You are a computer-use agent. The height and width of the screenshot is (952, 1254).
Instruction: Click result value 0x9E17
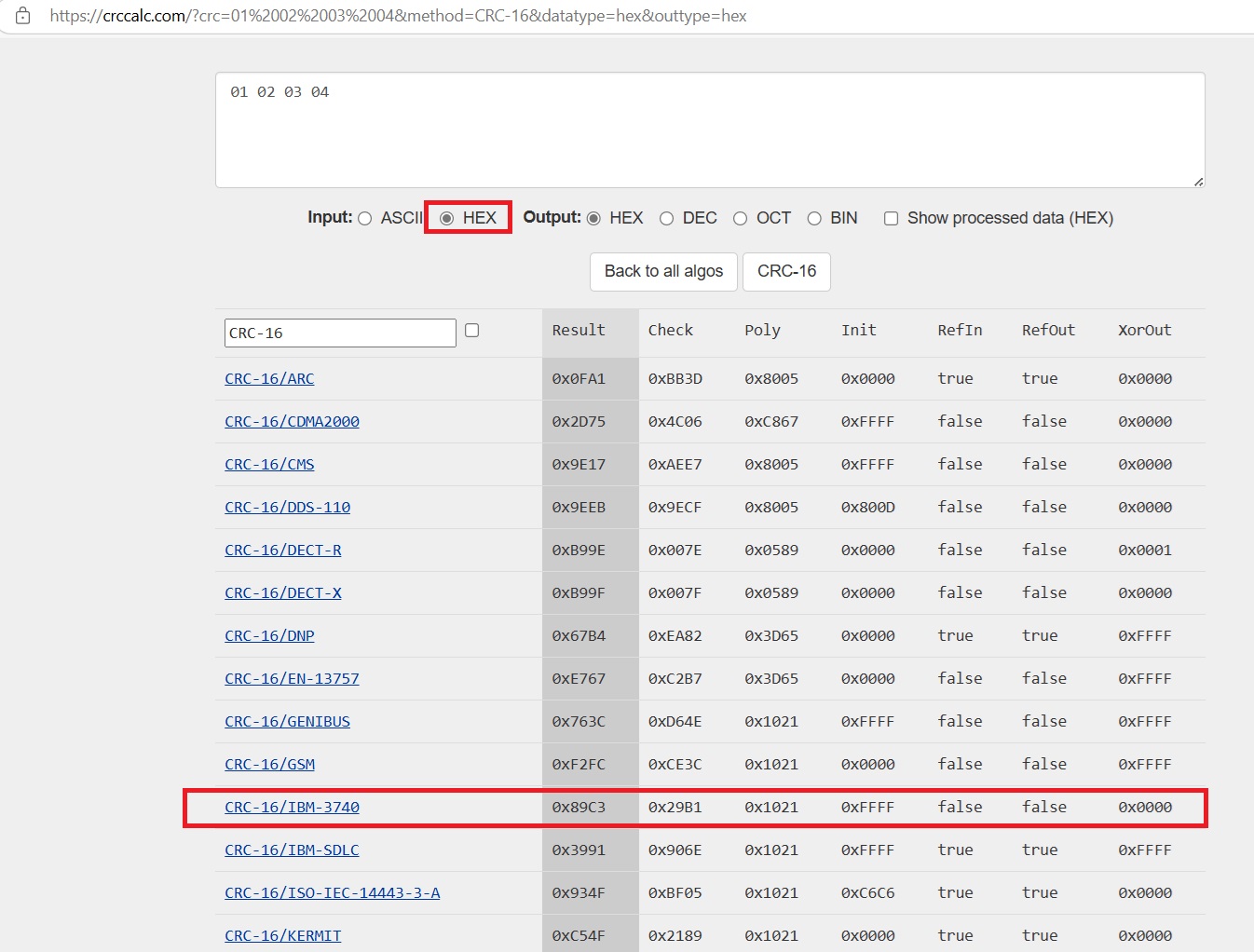578,464
